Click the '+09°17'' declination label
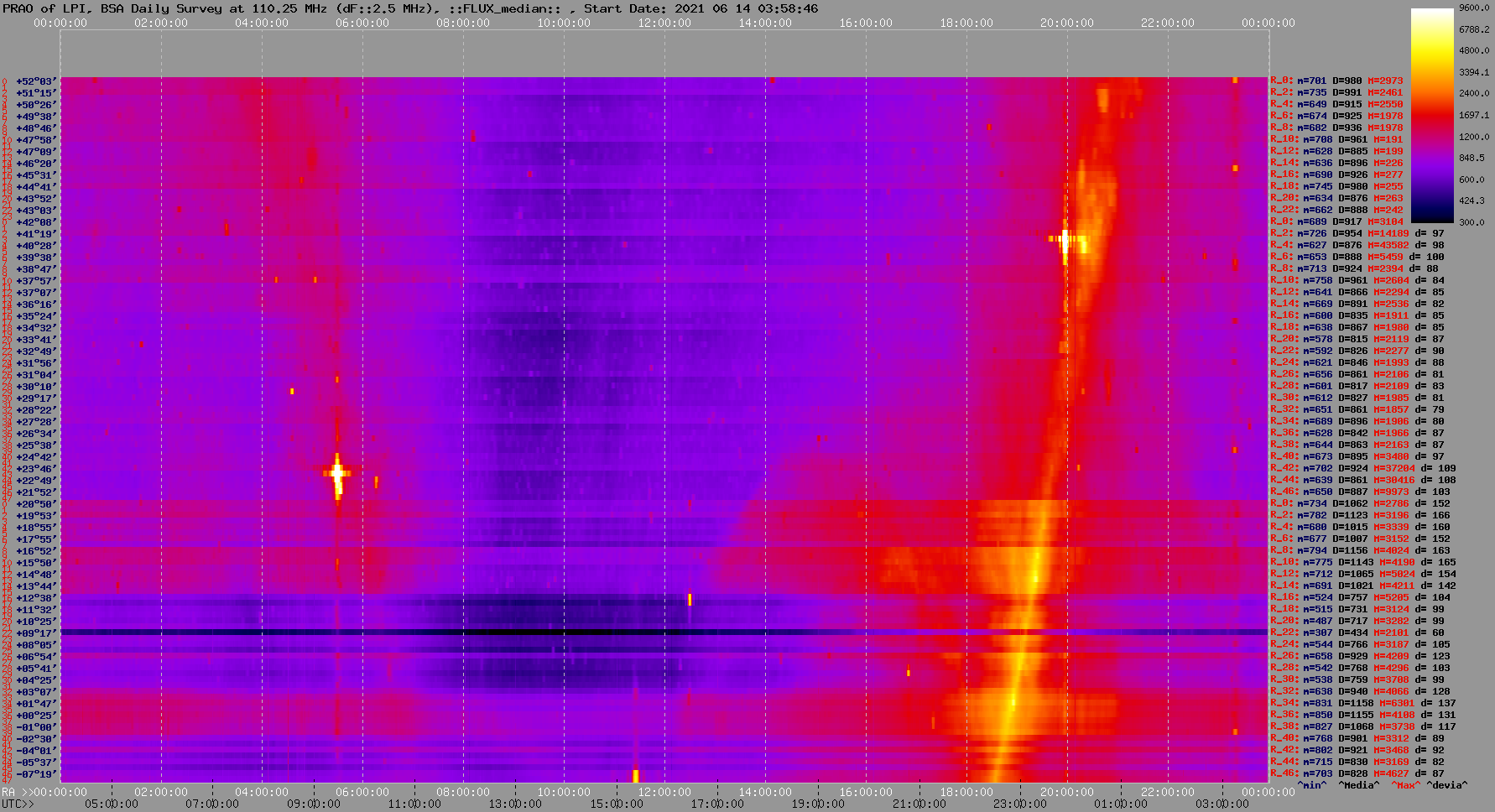This screenshot has width=1495, height=812. tap(36, 633)
